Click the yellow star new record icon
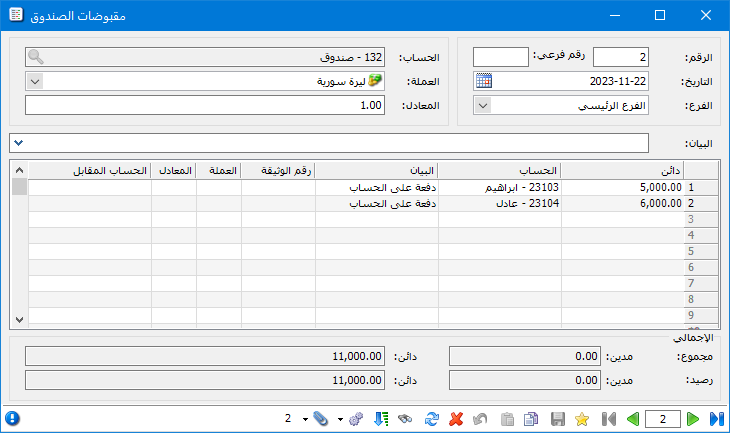The image size is (730, 433). (x=582, y=419)
